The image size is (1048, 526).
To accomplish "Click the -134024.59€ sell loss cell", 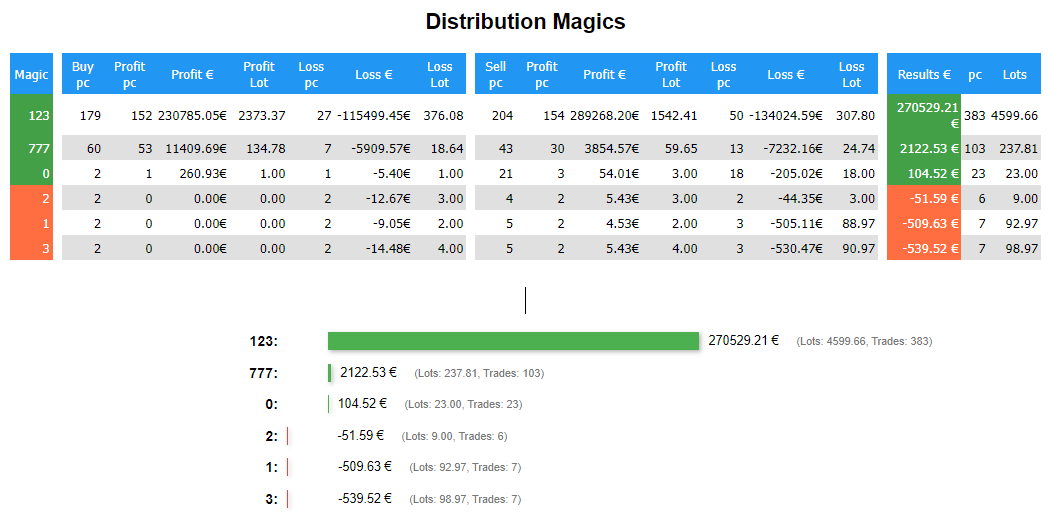I will click(785, 115).
